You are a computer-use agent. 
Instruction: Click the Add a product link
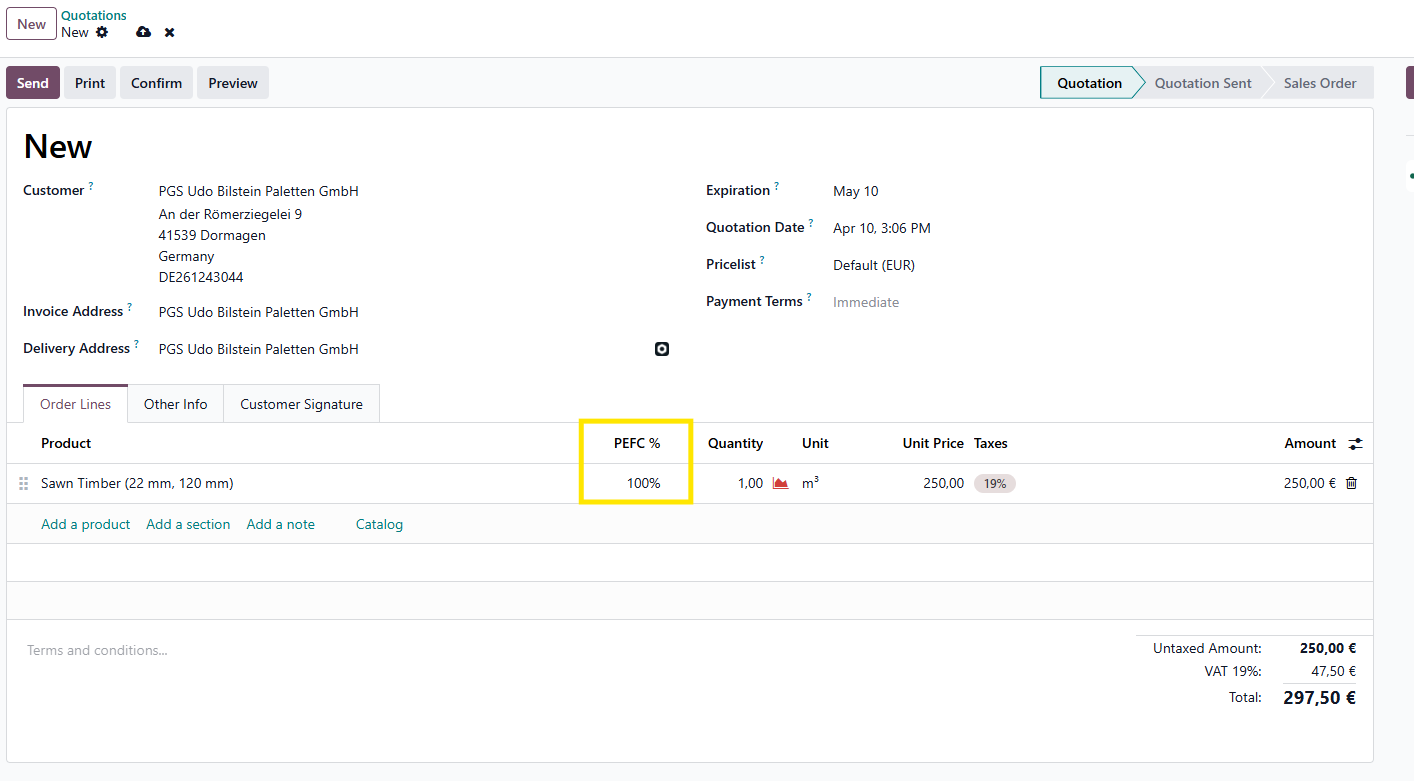[x=85, y=524]
